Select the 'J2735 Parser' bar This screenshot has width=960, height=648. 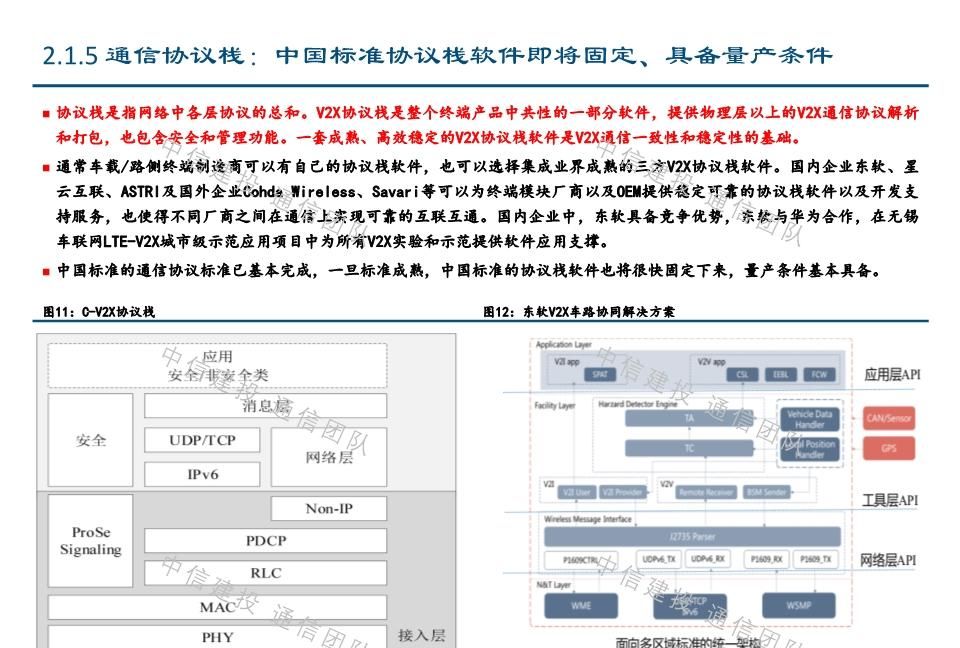click(692, 537)
